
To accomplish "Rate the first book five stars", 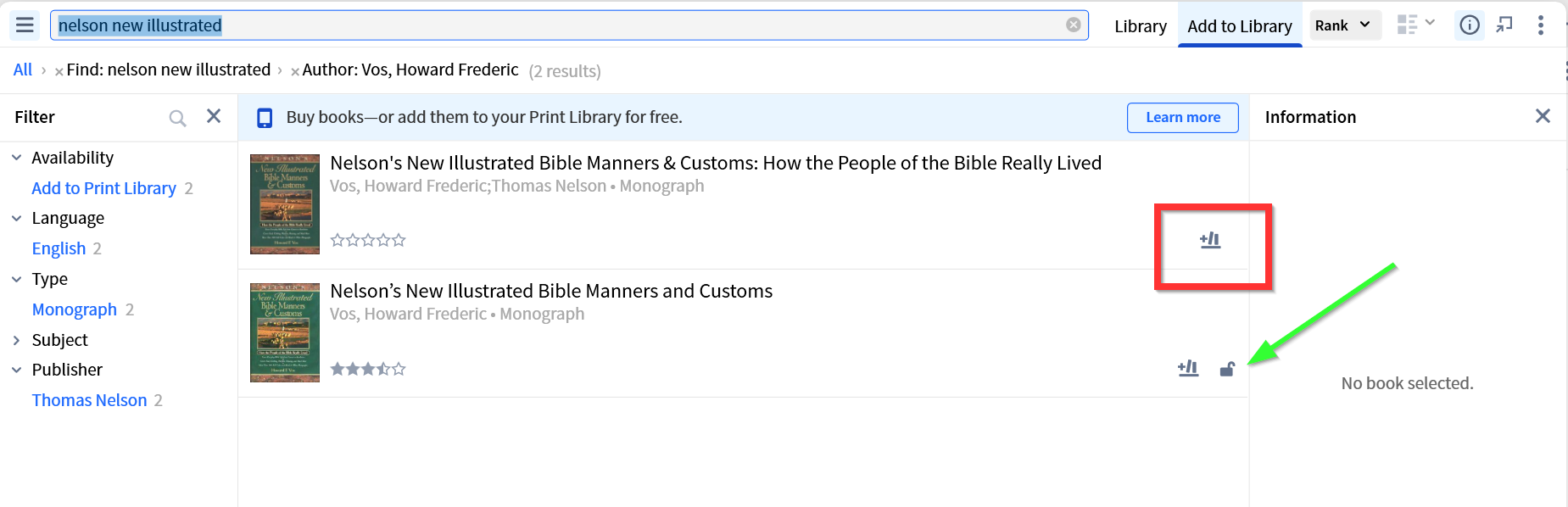I will pos(399,241).
